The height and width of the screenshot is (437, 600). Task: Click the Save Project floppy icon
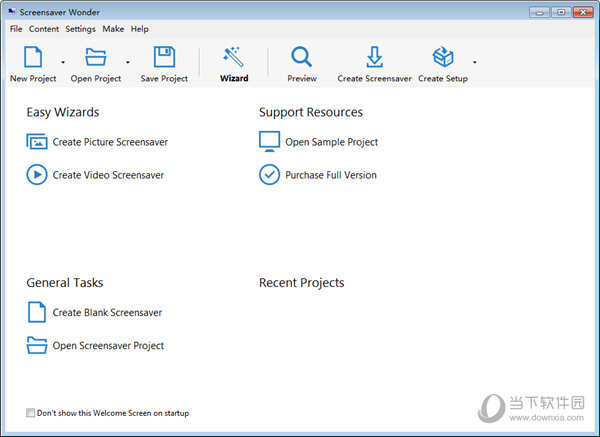pyautogui.click(x=164, y=57)
